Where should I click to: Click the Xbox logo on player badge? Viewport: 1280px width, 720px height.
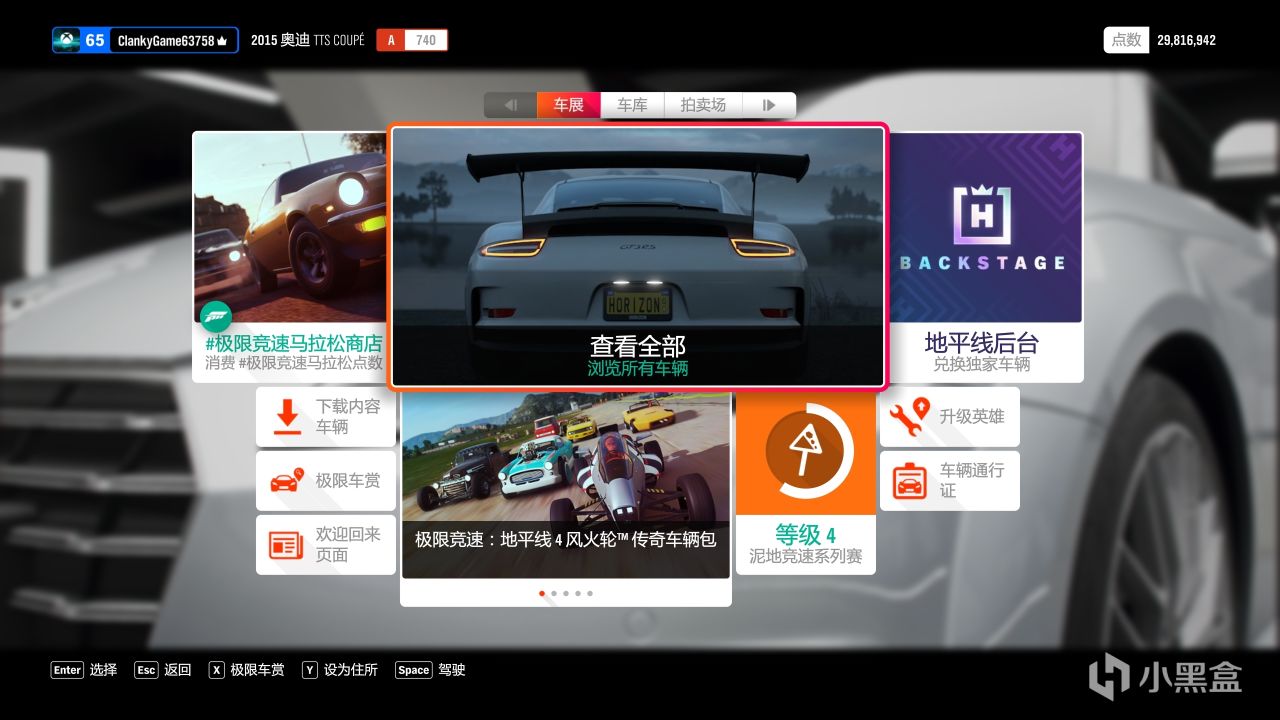67,40
